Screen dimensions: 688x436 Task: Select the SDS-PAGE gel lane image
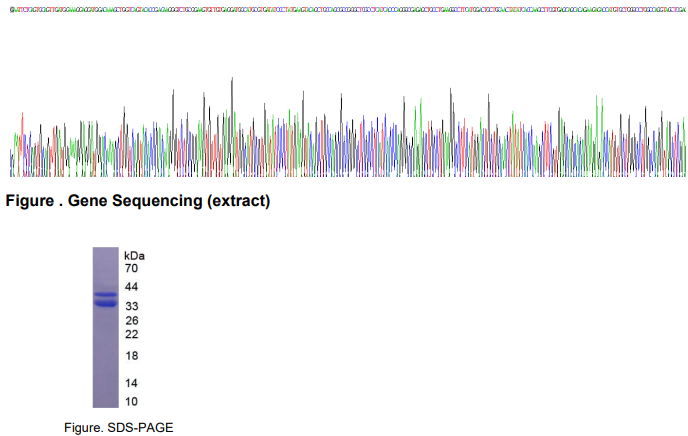[x=105, y=327]
